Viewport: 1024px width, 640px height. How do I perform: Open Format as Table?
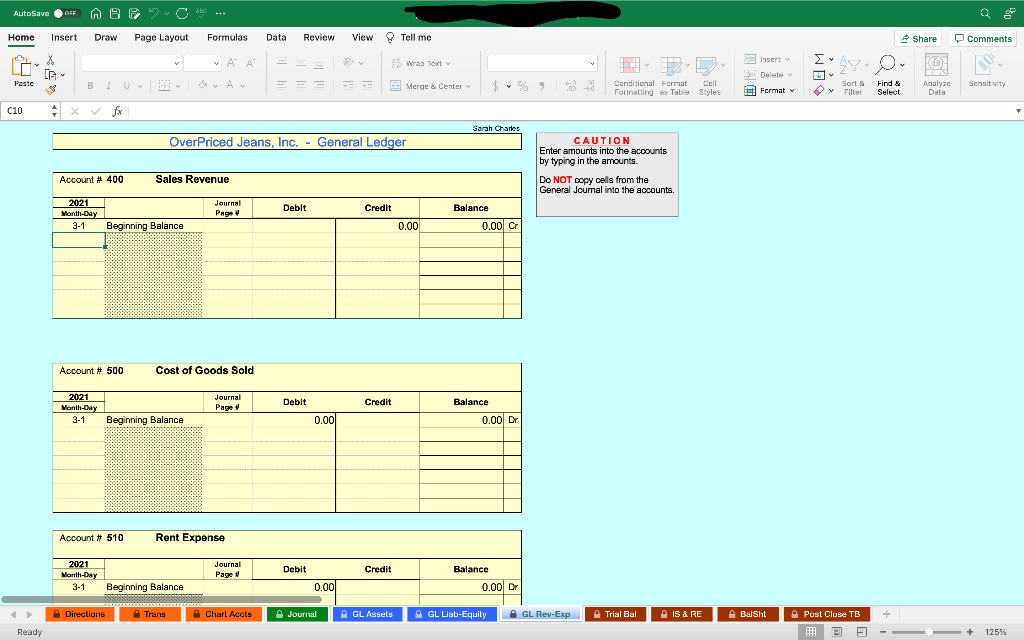coord(675,76)
